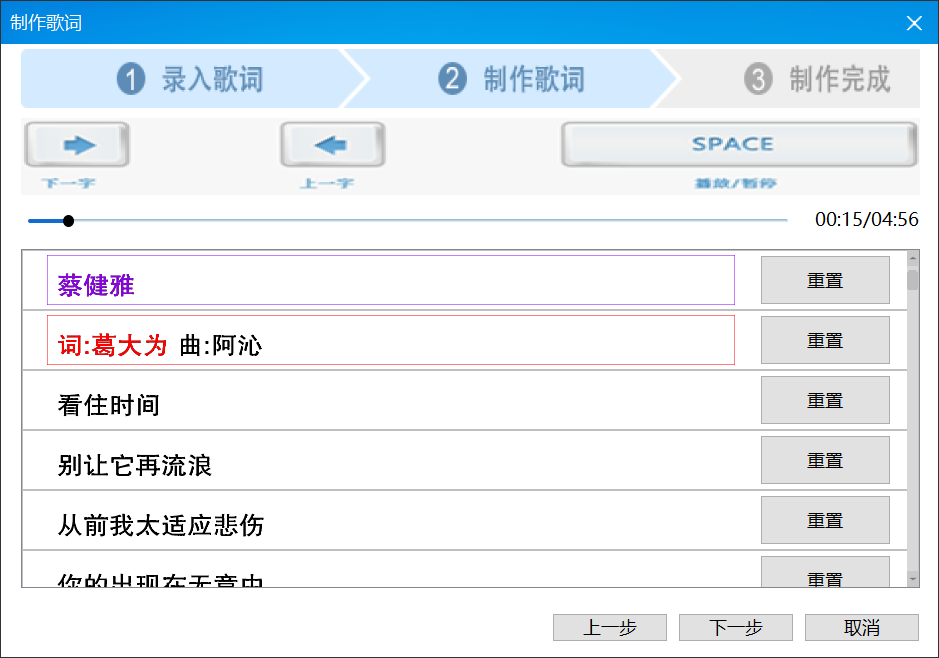Reset timing for the 蔡健雅 line

825,281
